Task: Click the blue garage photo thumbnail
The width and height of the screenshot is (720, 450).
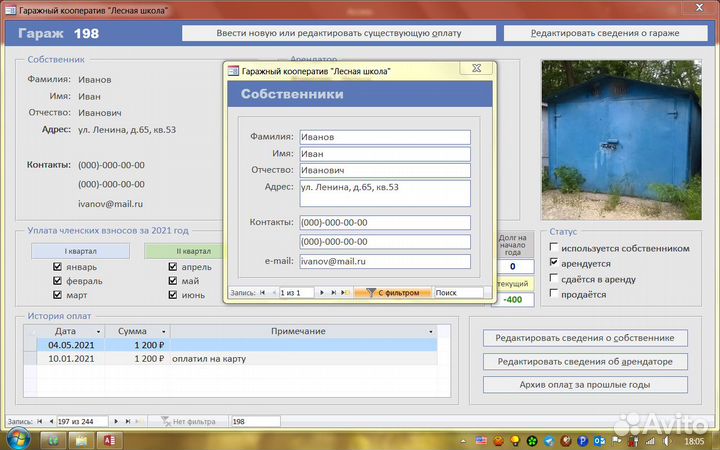Action: click(x=620, y=140)
